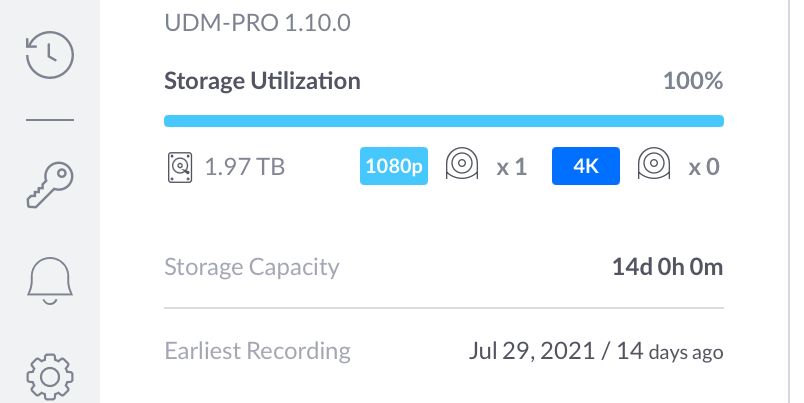Click the Storage Utilization heading
Image resolution: width=804 pixels, height=403 pixels.
tap(262, 81)
